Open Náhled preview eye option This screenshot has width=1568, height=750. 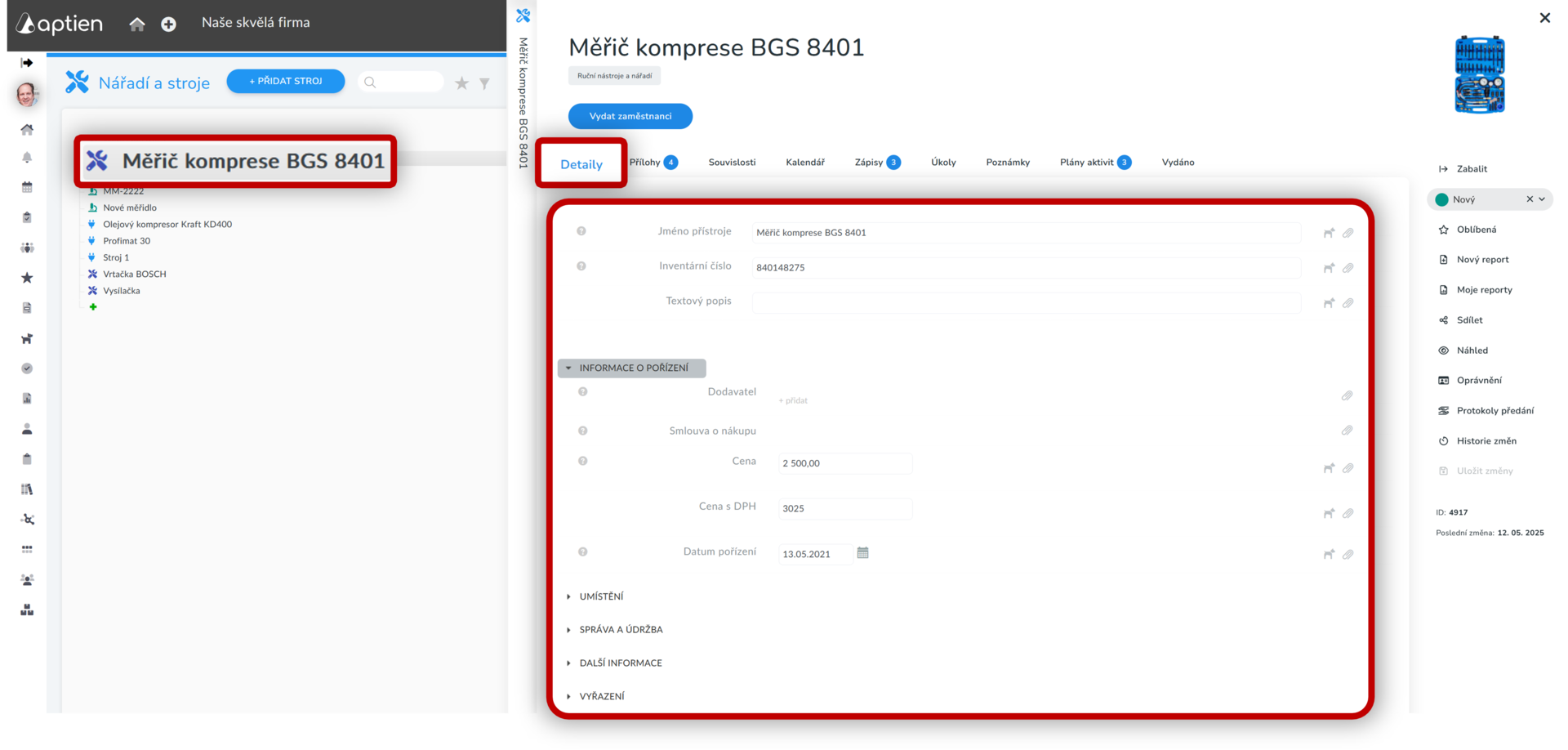point(1472,350)
